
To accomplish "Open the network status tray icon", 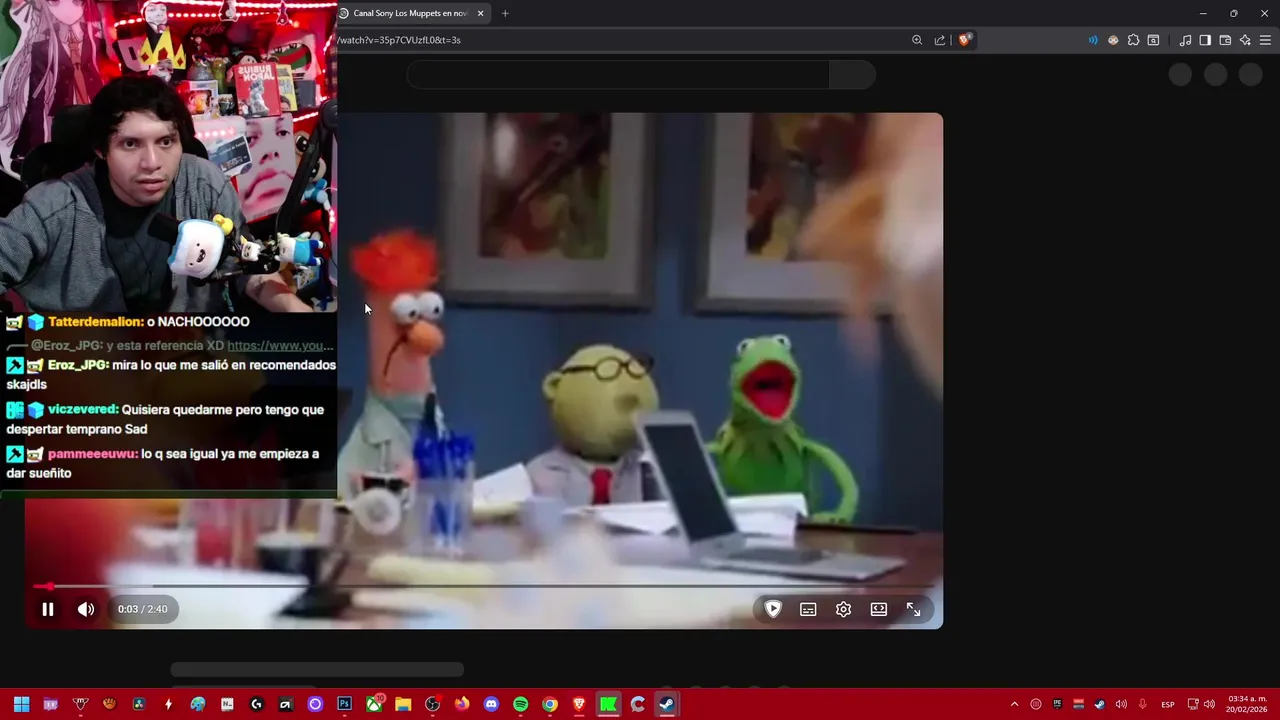I will [x=1193, y=704].
